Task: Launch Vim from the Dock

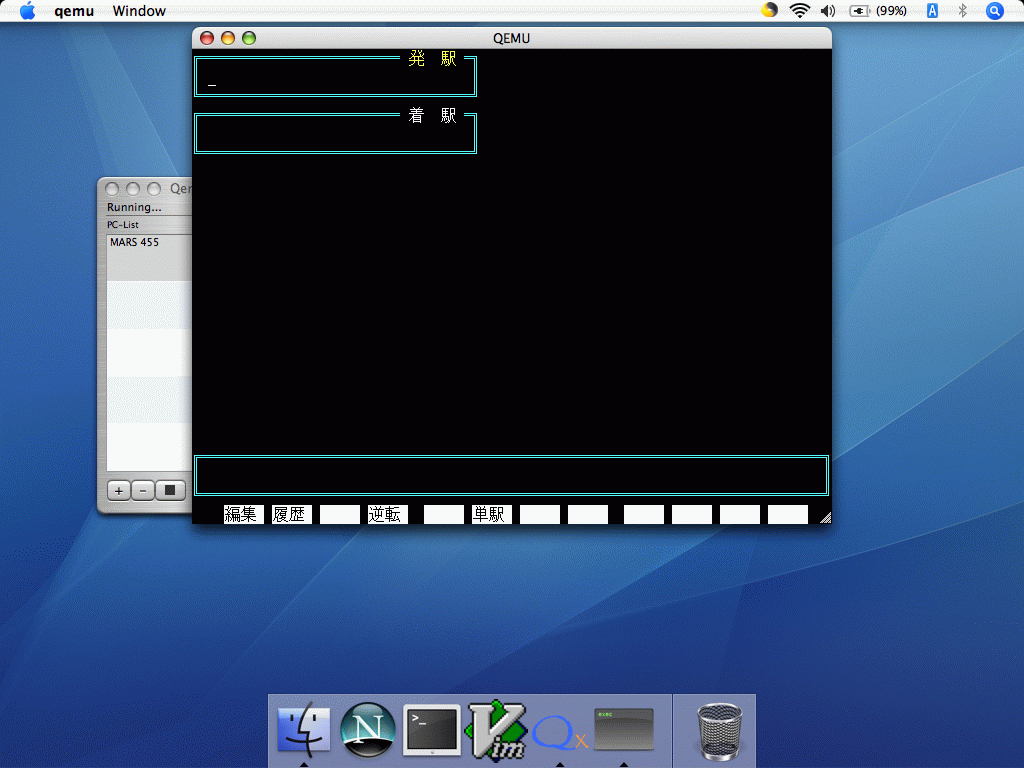Action: click(496, 730)
